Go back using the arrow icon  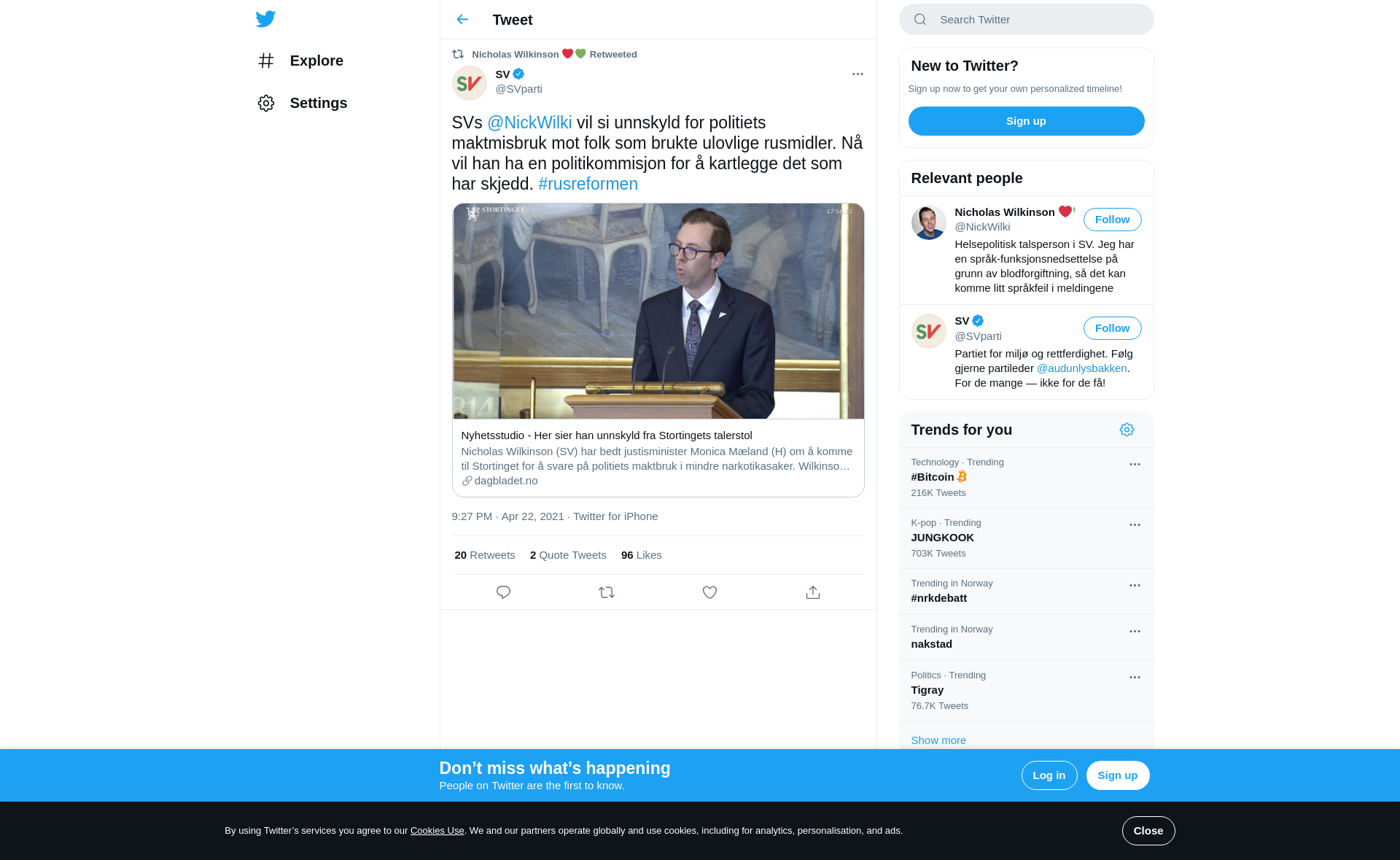pyautogui.click(x=462, y=20)
